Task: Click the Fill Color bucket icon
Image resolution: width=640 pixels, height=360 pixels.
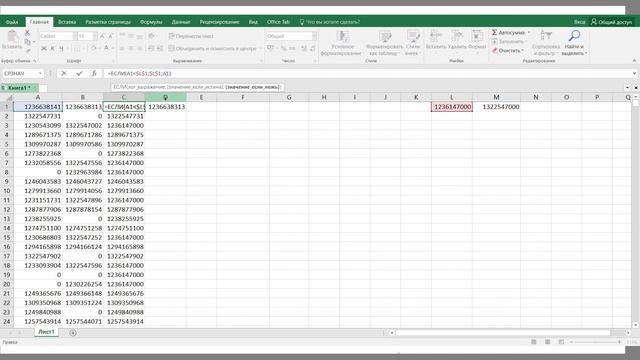Action: point(93,49)
